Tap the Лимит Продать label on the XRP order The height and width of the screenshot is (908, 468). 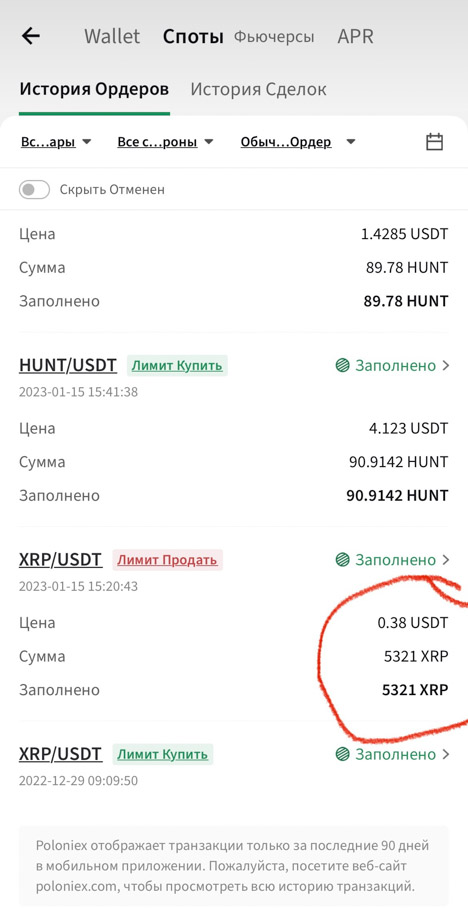pyautogui.click(x=167, y=560)
